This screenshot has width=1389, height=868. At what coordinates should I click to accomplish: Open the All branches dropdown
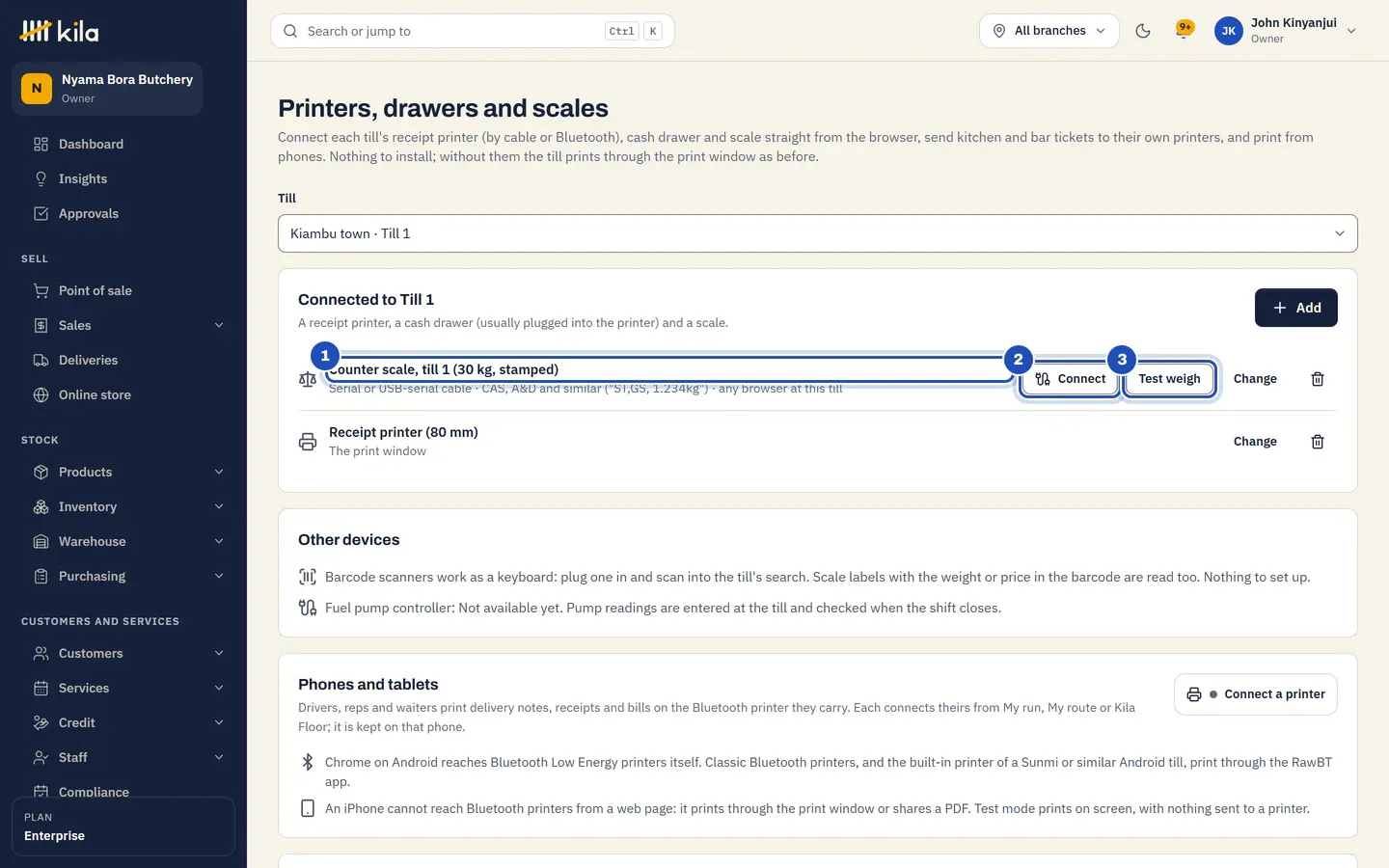(x=1049, y=31)
